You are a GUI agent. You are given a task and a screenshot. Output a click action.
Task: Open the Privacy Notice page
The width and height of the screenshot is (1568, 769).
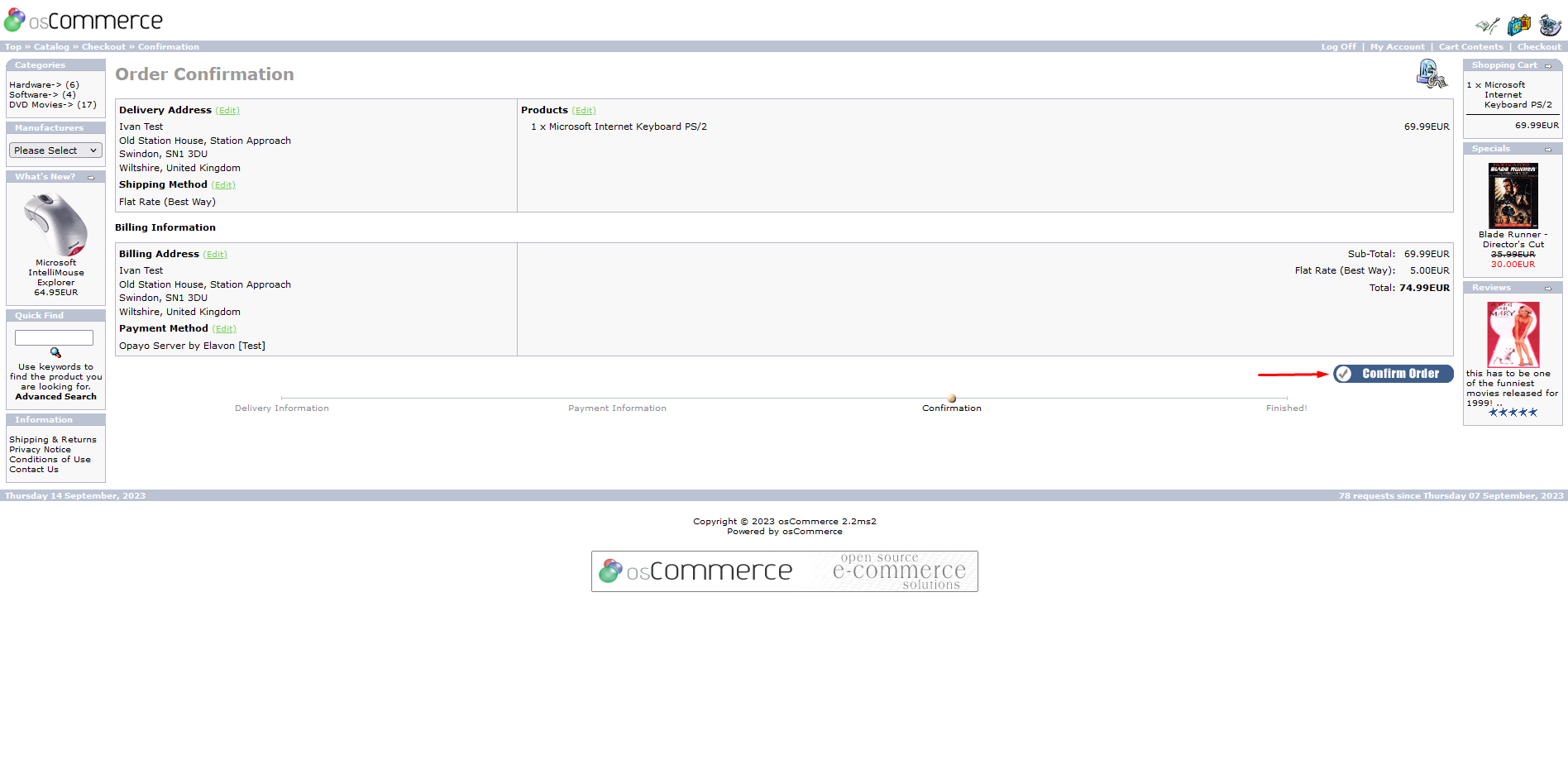(x=40, y=450)
